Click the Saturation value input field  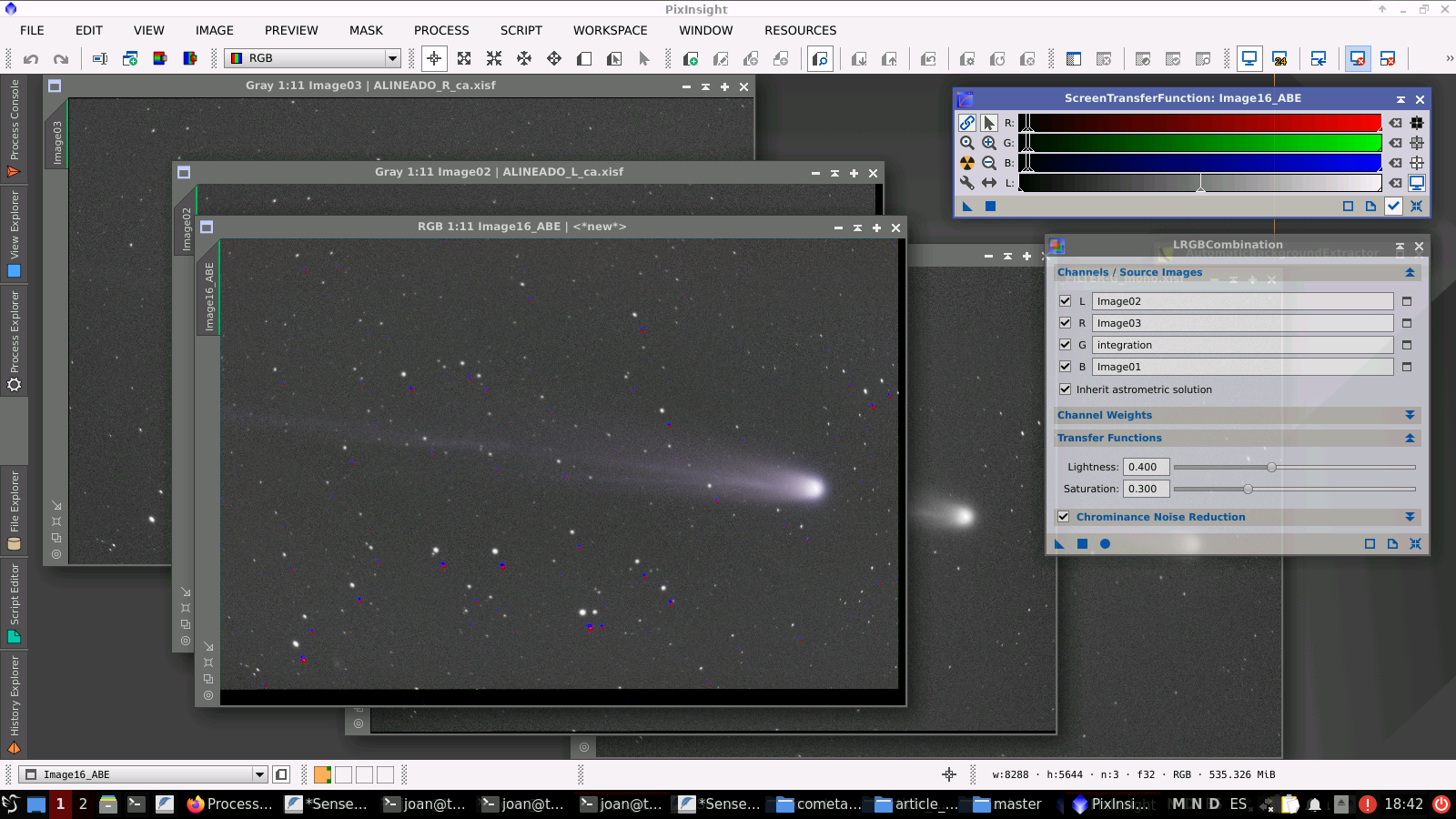[1146, 489]
